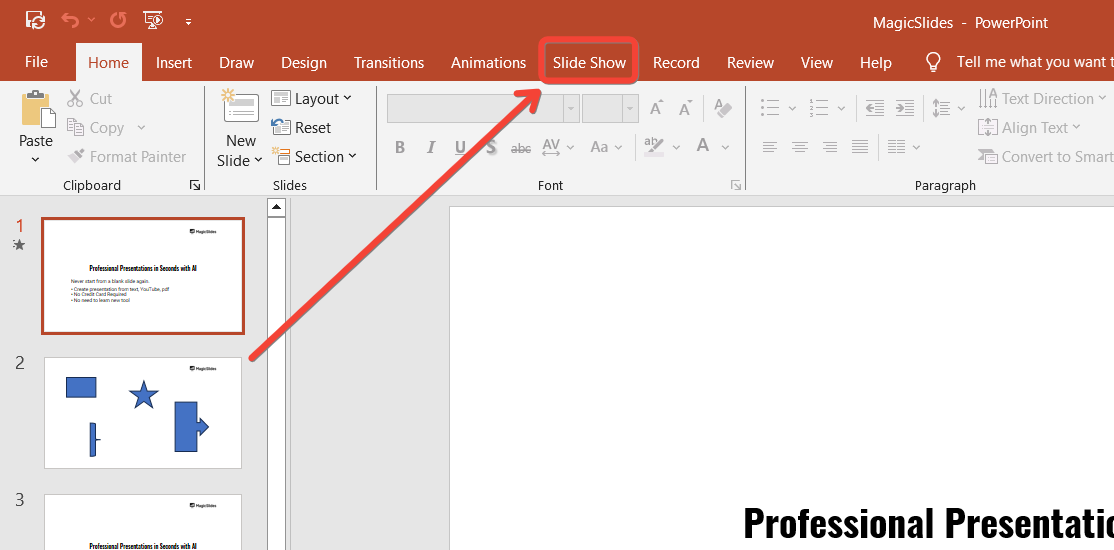Click the Reset slide button
Screen dimensions: 1114x550
pos(302,128)
